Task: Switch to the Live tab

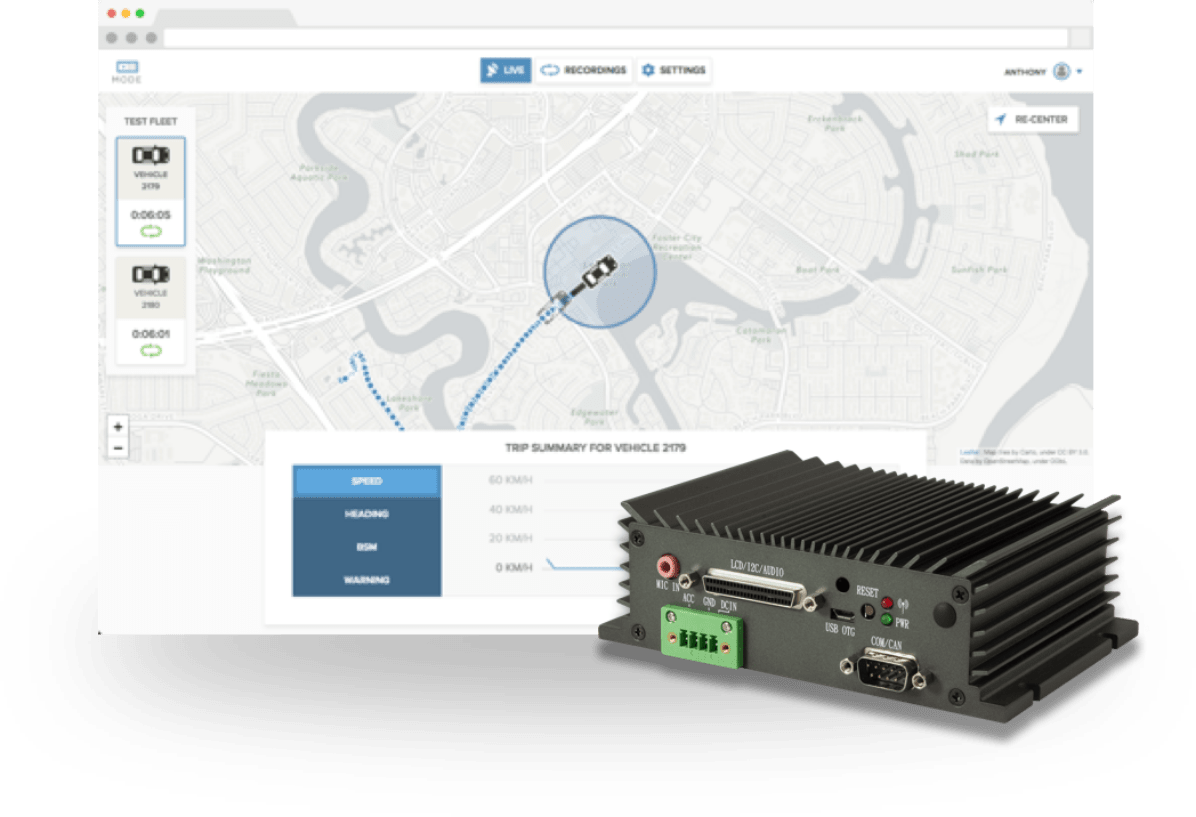Action: coord(505,70)
